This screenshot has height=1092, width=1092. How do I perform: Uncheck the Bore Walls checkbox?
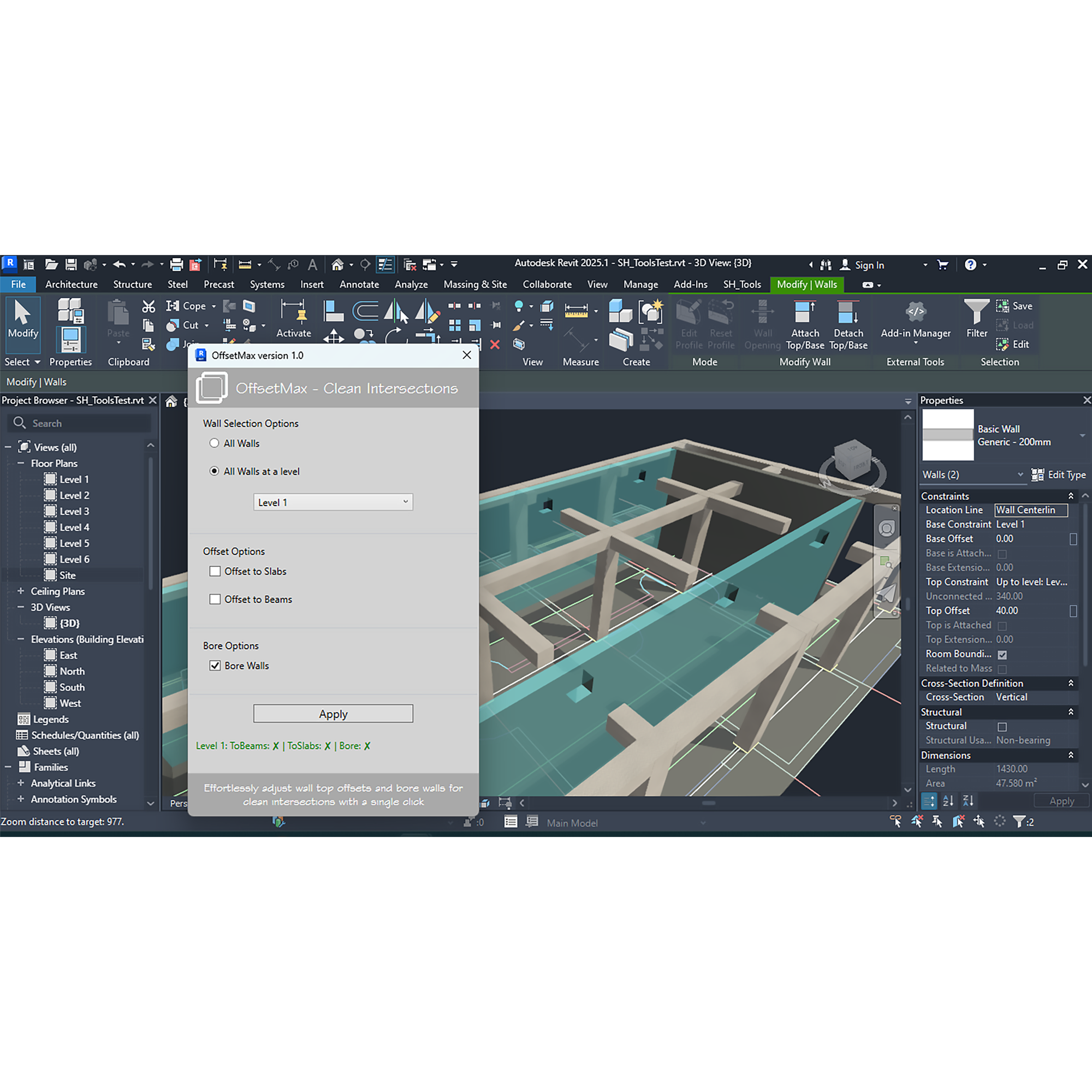click(215, 666)
